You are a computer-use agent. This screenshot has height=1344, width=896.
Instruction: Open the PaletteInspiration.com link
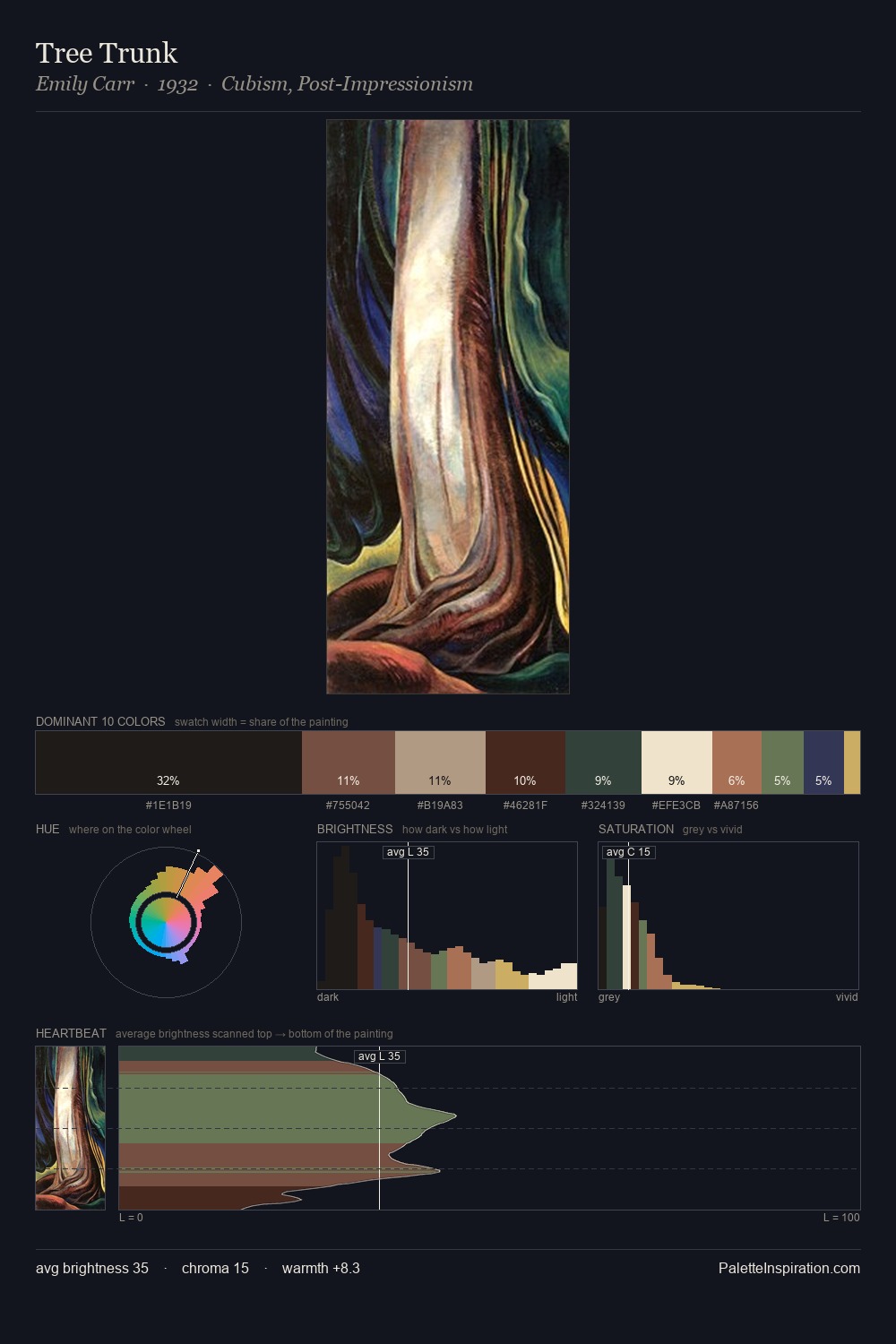(x=789, y=1268)
